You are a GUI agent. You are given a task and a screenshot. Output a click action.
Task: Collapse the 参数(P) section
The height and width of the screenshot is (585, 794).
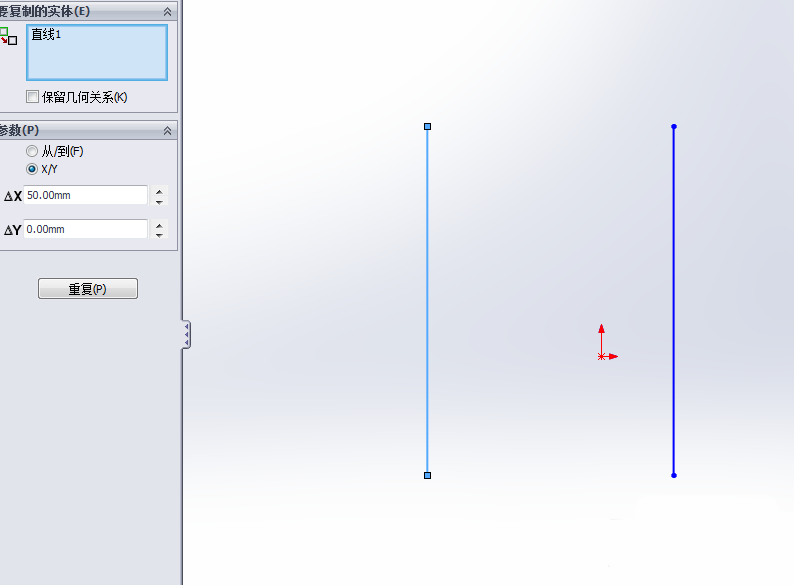pyautogui.click(x=167, y=131)
